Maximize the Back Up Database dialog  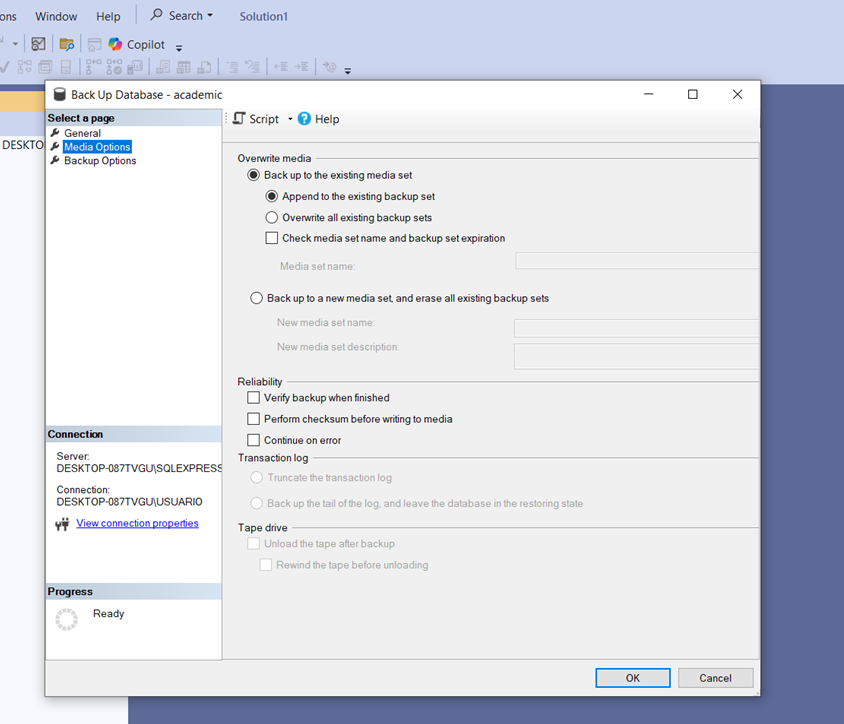[693, 94]
